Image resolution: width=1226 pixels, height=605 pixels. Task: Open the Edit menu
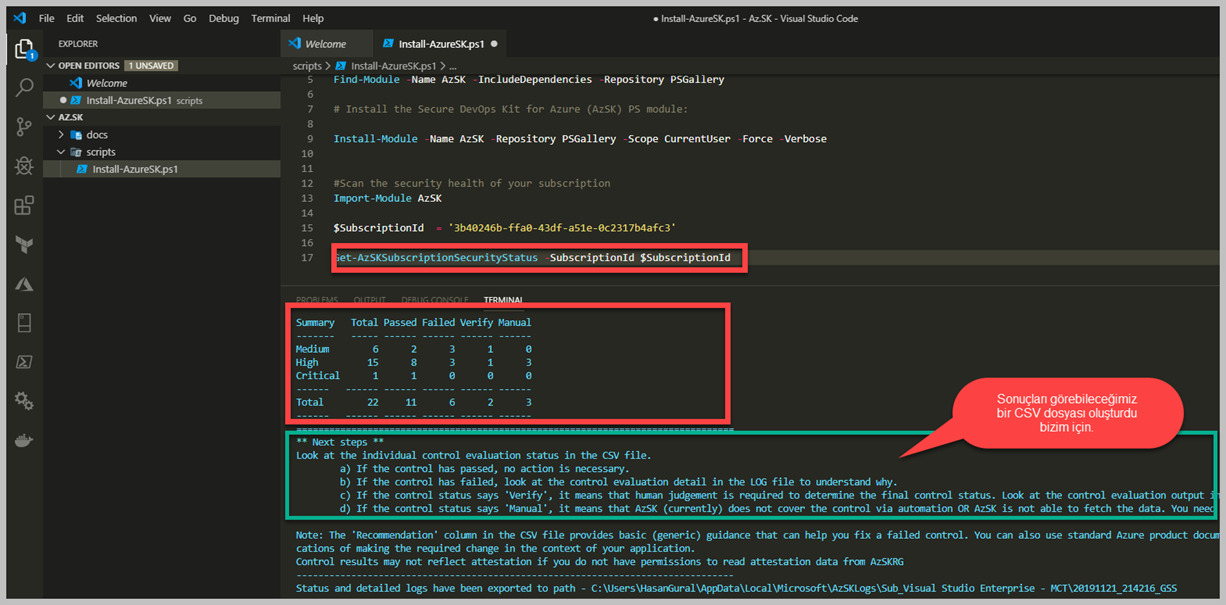tap(75, 18)
